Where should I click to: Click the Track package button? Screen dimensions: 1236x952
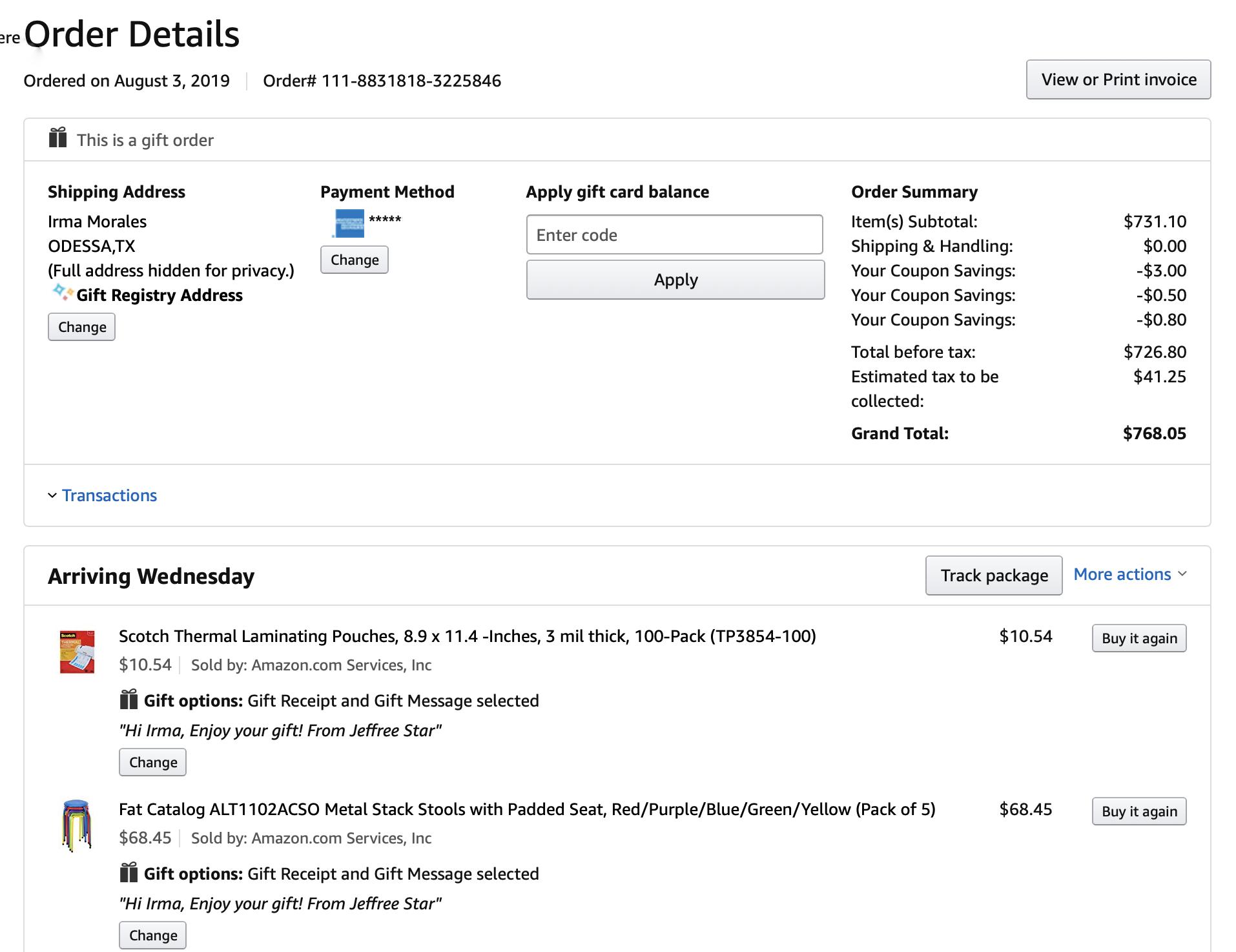click(994, 575)
